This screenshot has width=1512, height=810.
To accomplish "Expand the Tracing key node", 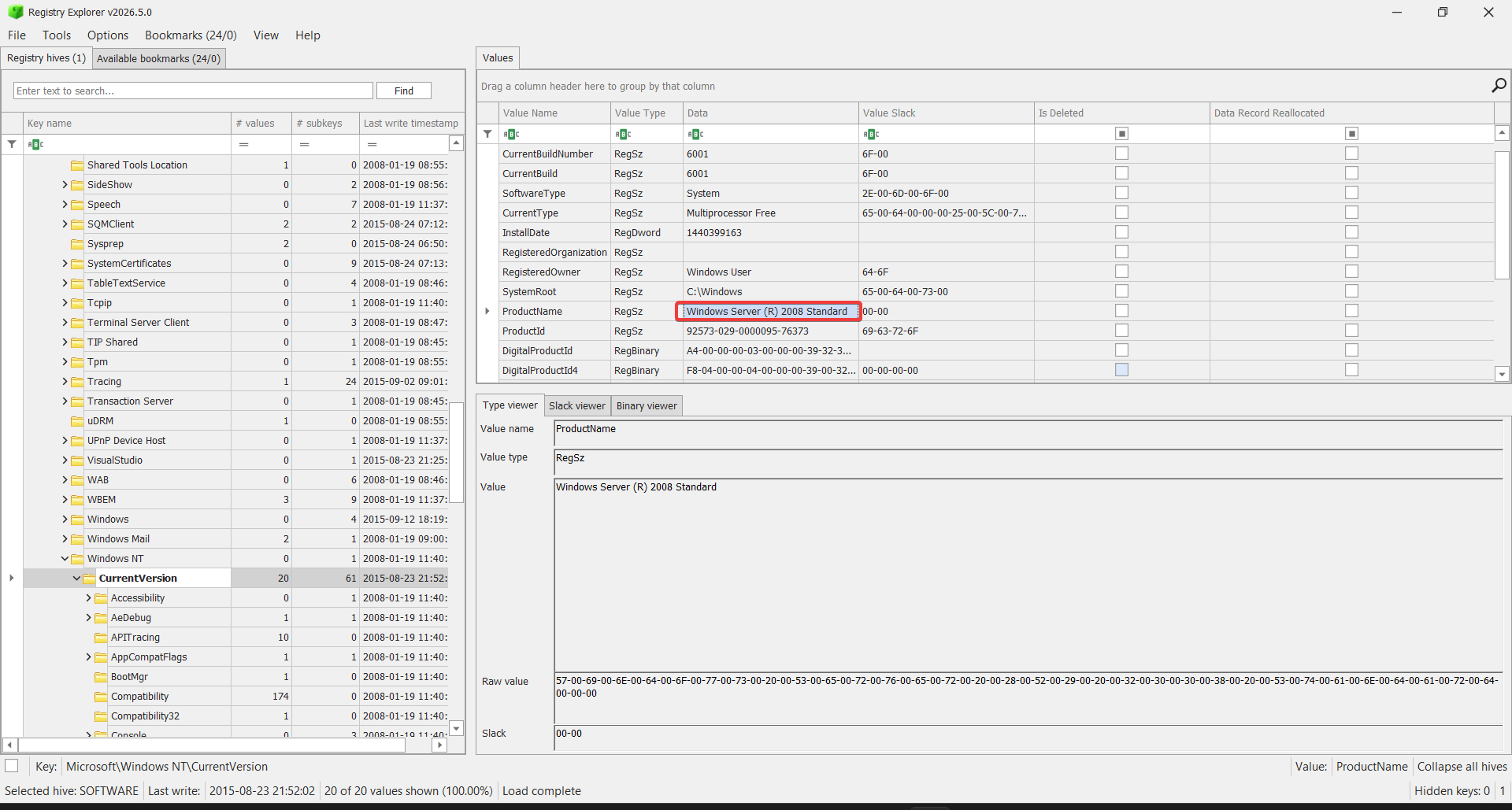I will [x=65, y=382].
